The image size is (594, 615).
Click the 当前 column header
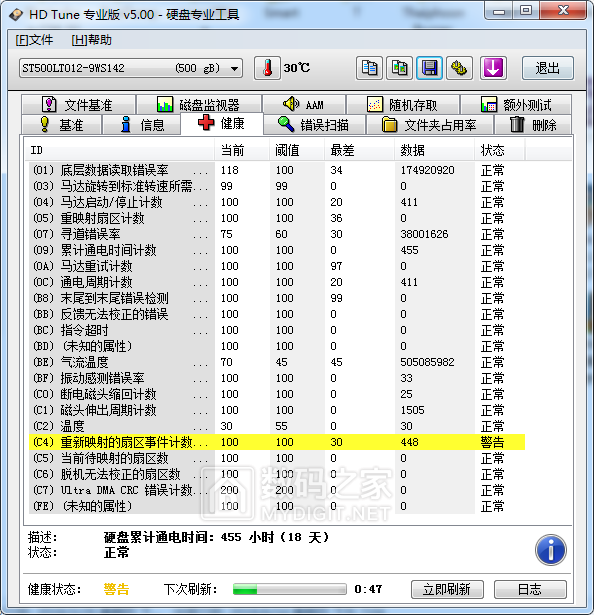coord(242,150)
